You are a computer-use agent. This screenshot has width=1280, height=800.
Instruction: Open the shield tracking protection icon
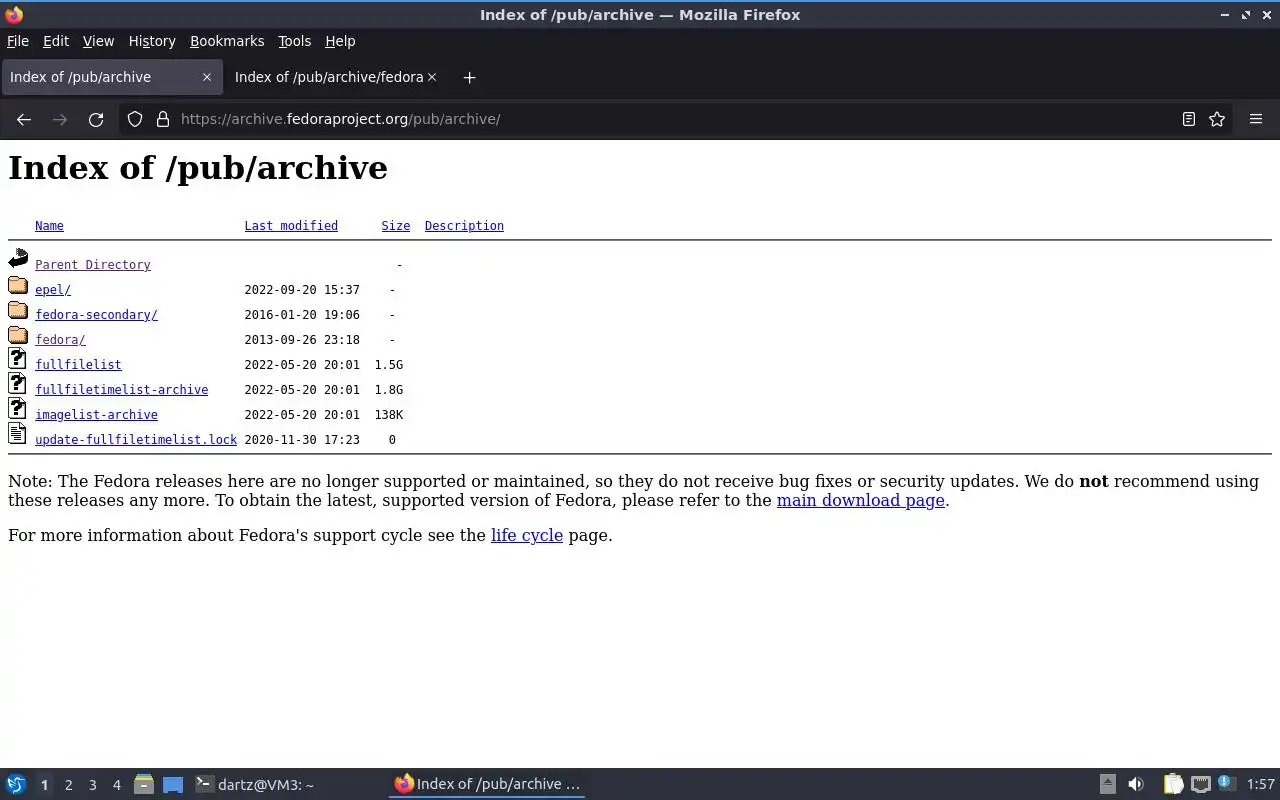click(x=135, y=119)
